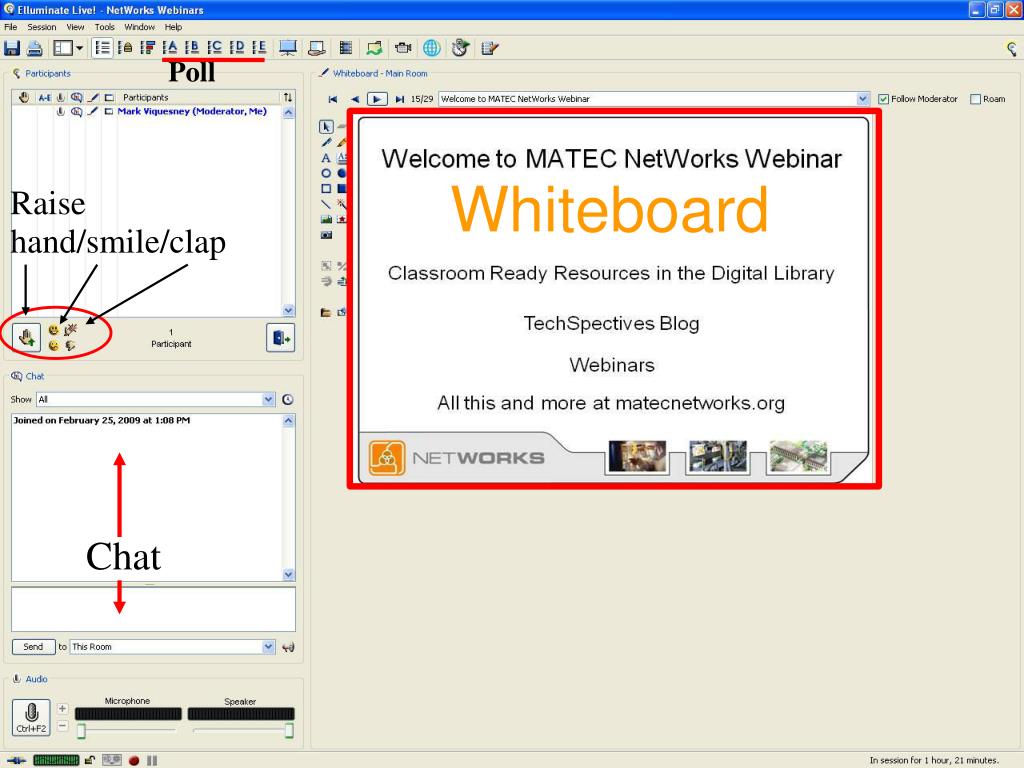This screenshot has width=1024, height=768.
Task: Go to last whiteboard screen button
Action: [x=400, y=99]
